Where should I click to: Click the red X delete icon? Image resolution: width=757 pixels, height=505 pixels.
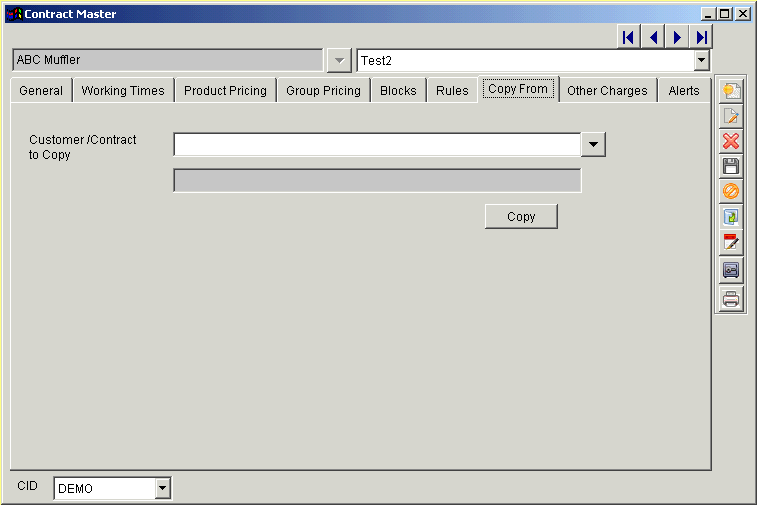click(x=731, y=141)
